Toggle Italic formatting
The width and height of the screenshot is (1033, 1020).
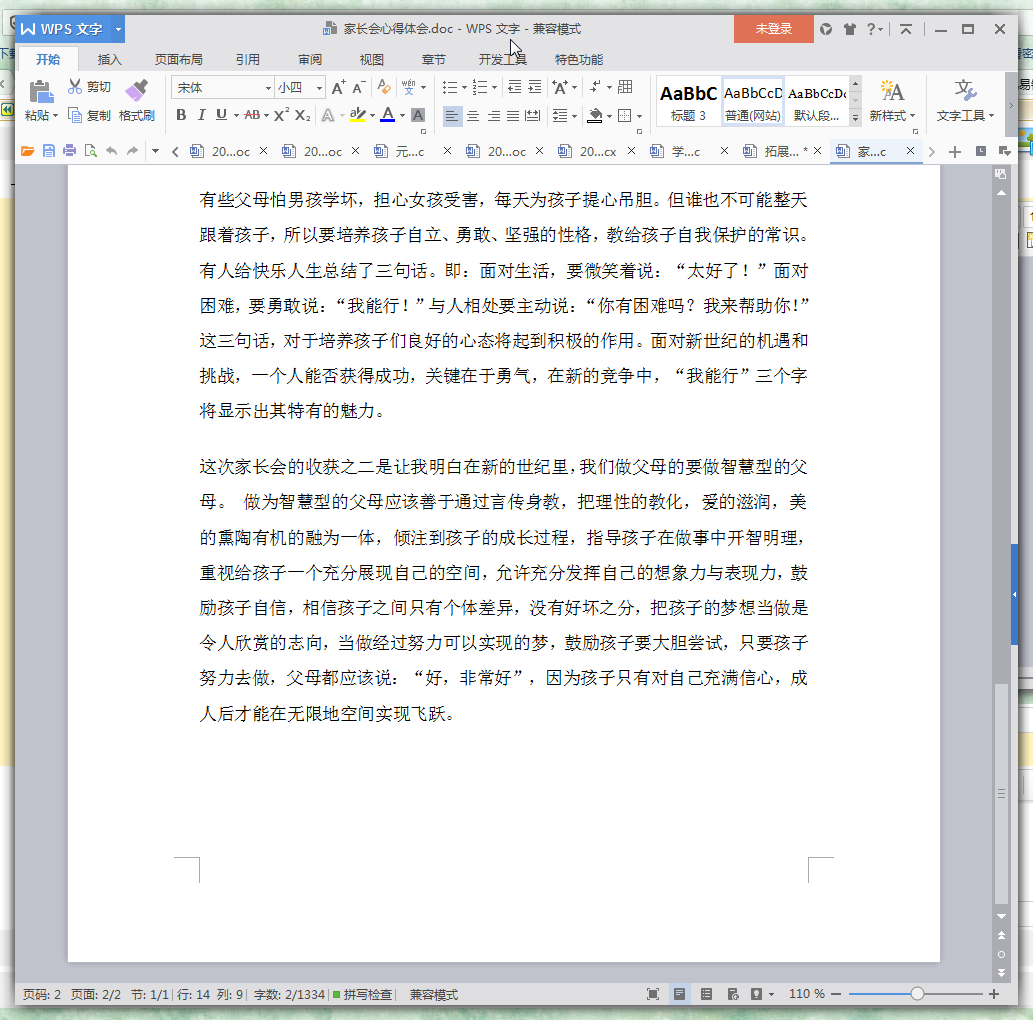[x=202, y=115]
